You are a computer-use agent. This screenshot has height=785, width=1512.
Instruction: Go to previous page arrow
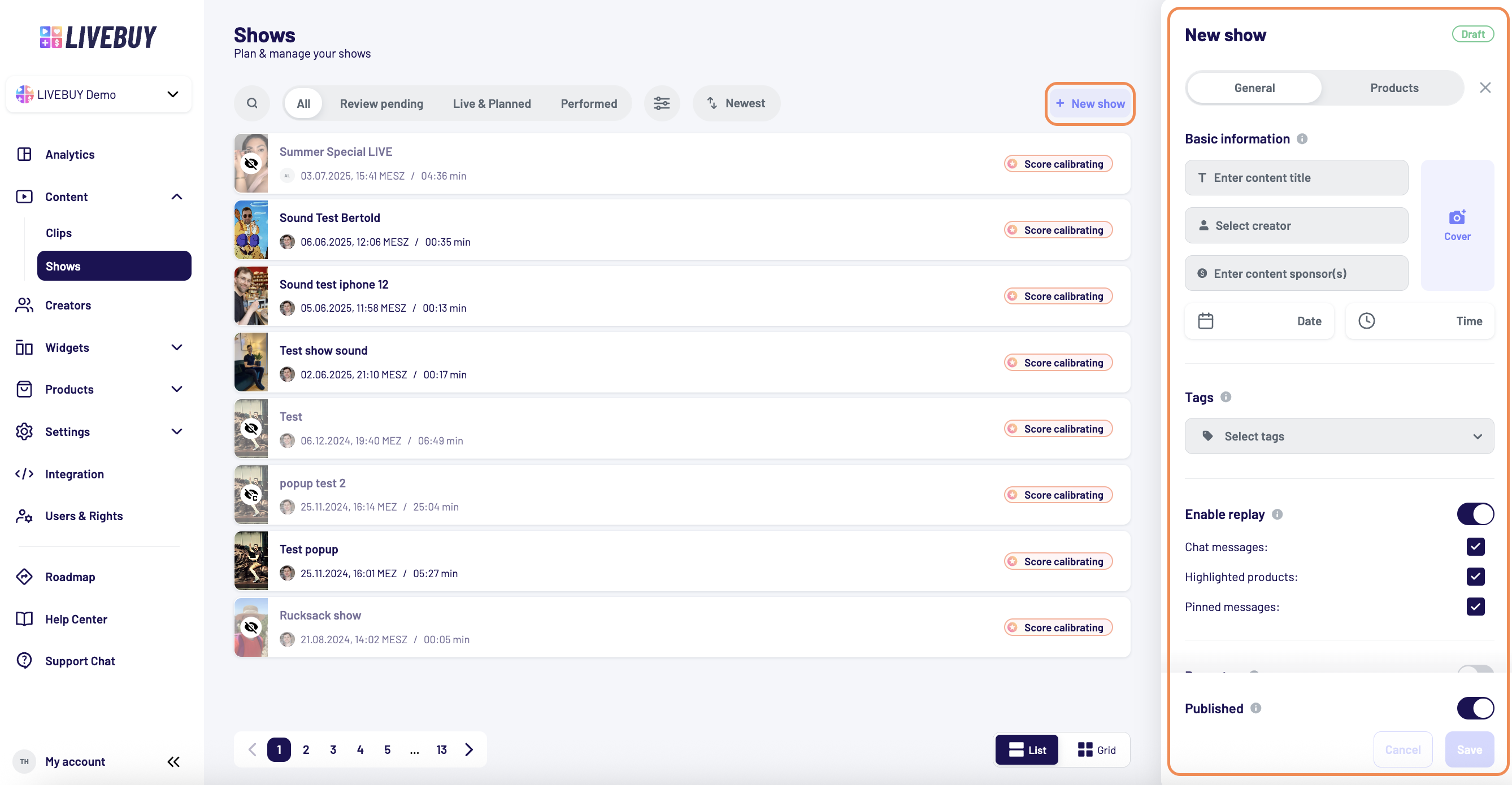252,749
